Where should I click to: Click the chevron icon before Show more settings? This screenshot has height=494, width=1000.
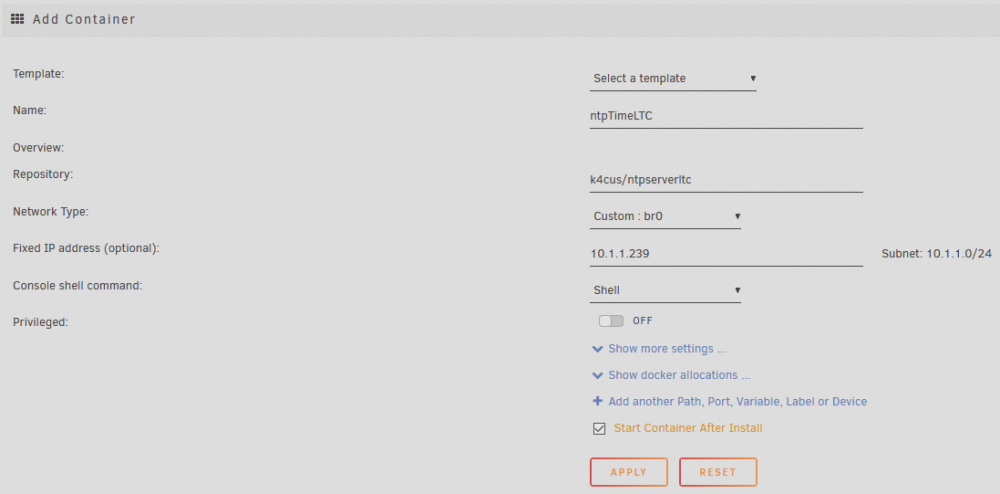point(598,349)
